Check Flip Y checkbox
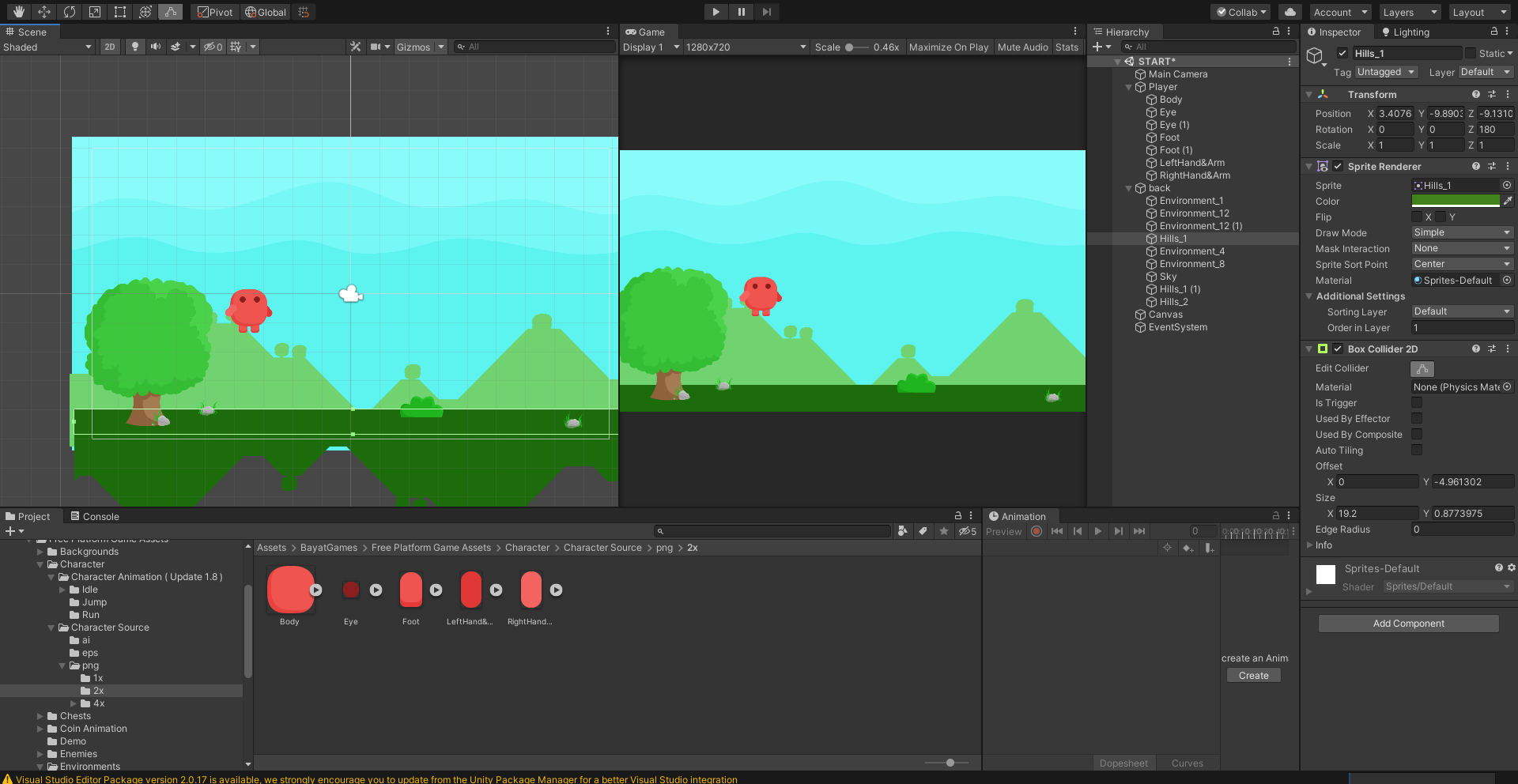This screenshot has width=1518, height=784. 1441,217
